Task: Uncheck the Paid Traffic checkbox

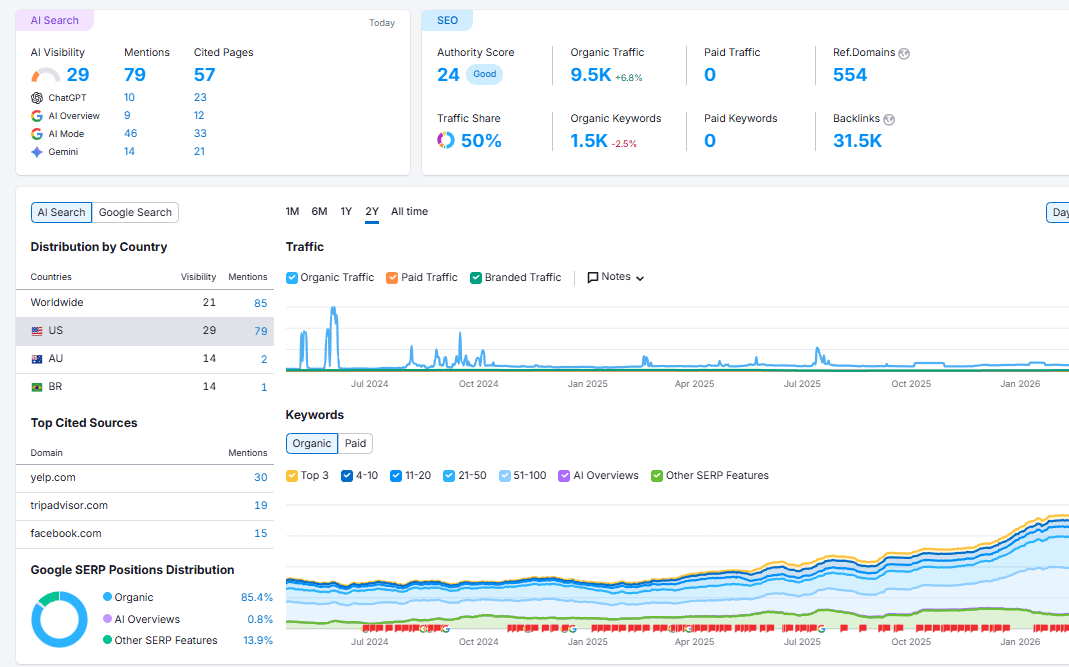Action: pyautogui.click(x=390, y=277)
